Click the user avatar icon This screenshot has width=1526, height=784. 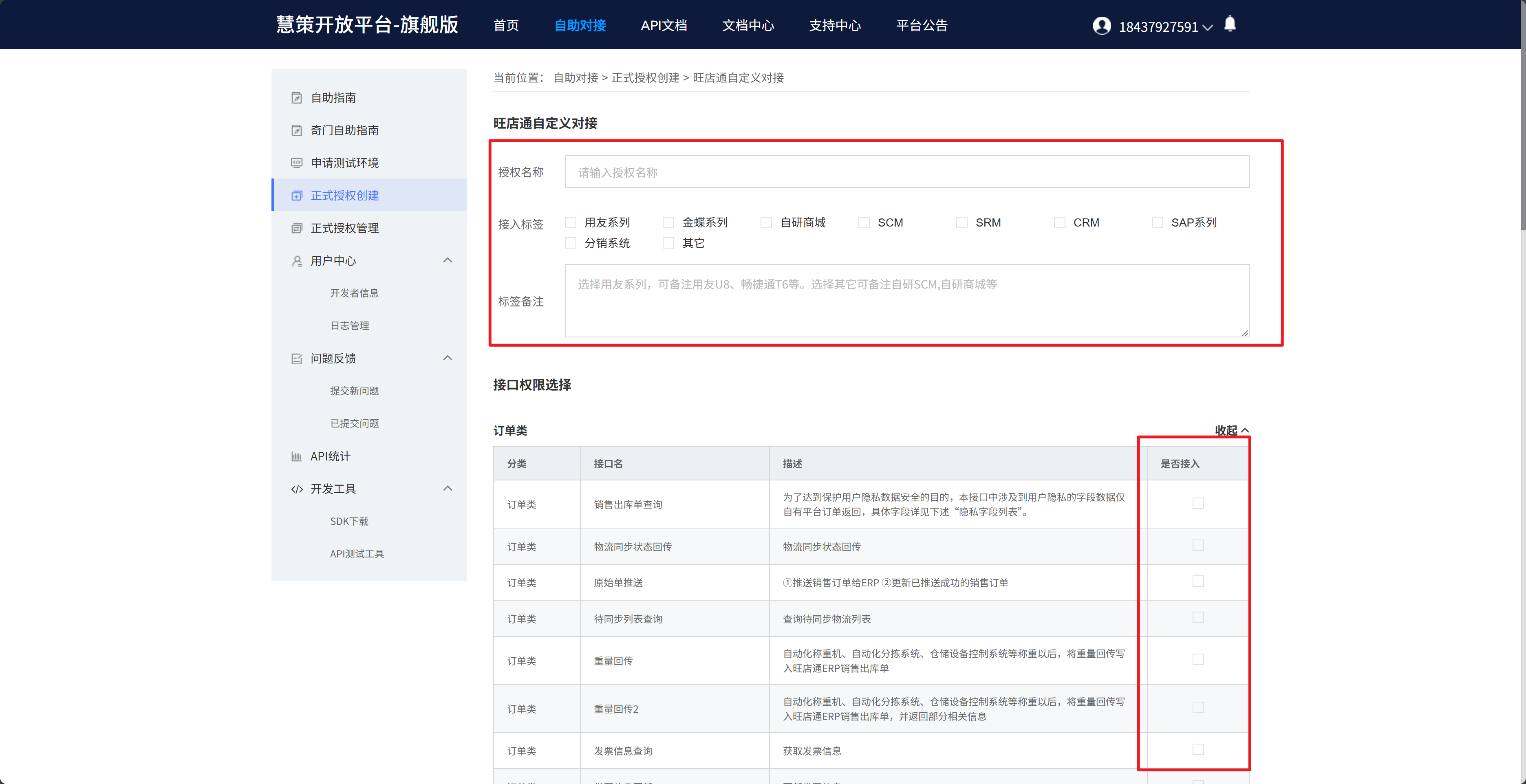coord(1102,25)
